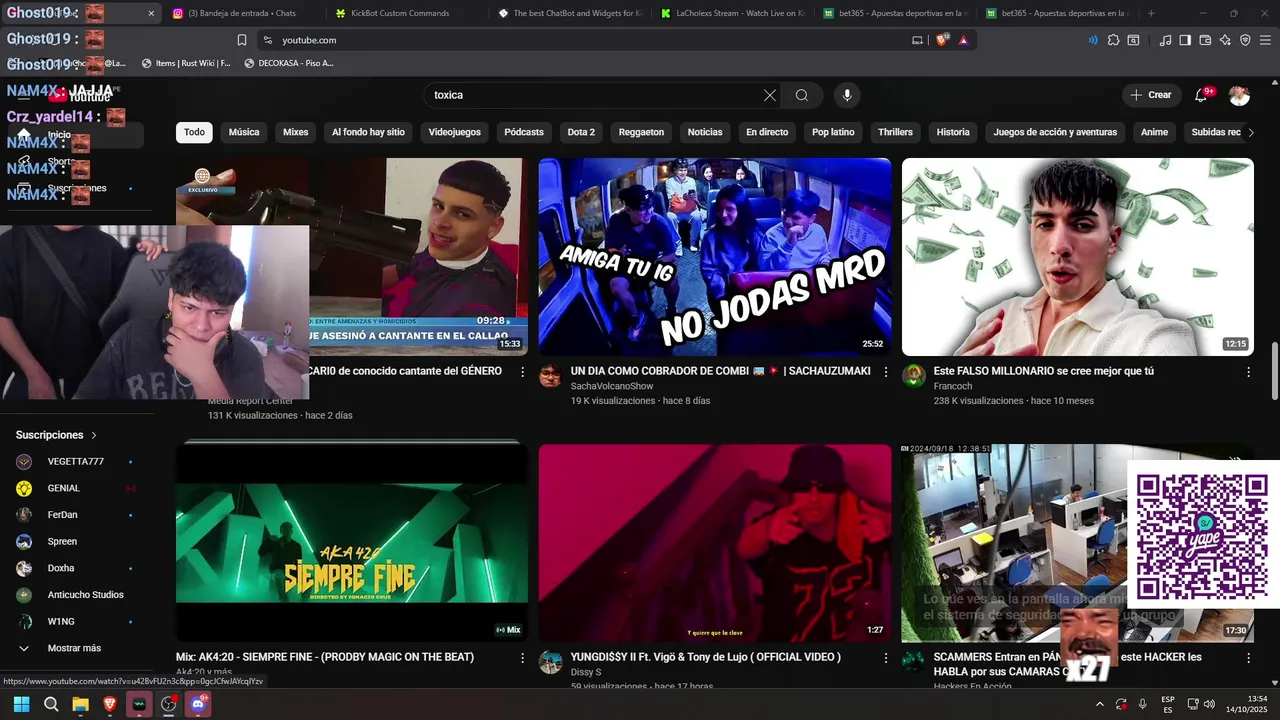Screen dimensions: 1280x720
Task: Open the account avatar menu
Action: [1240, 95]
